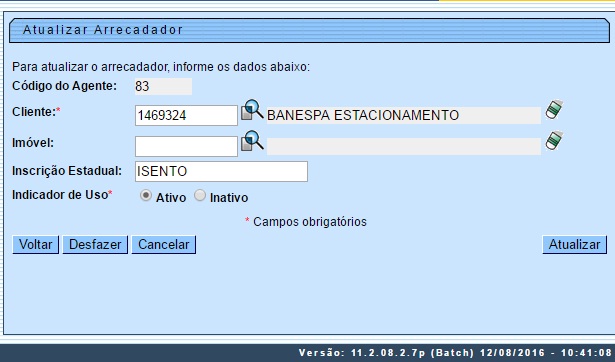Click the Cancelar button

(164, 245)
